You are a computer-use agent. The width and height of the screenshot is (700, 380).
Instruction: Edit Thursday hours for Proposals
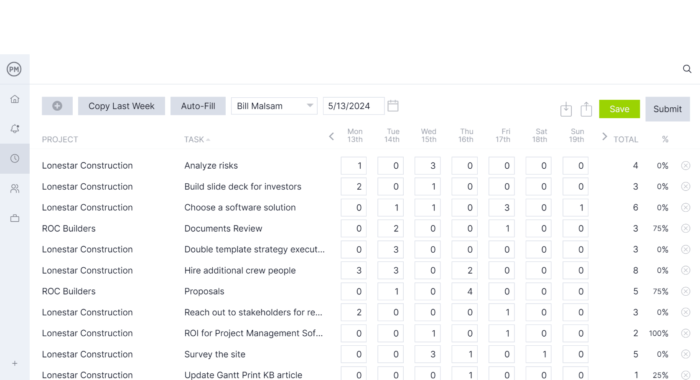click(465, 292)
